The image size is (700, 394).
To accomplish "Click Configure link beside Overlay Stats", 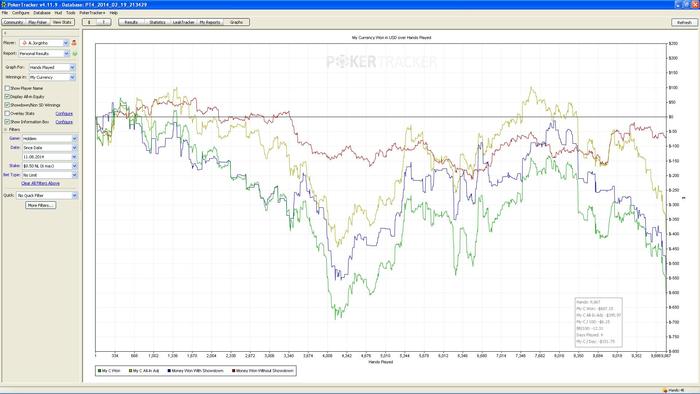I will pyautogui.click(x=64, y=114).
